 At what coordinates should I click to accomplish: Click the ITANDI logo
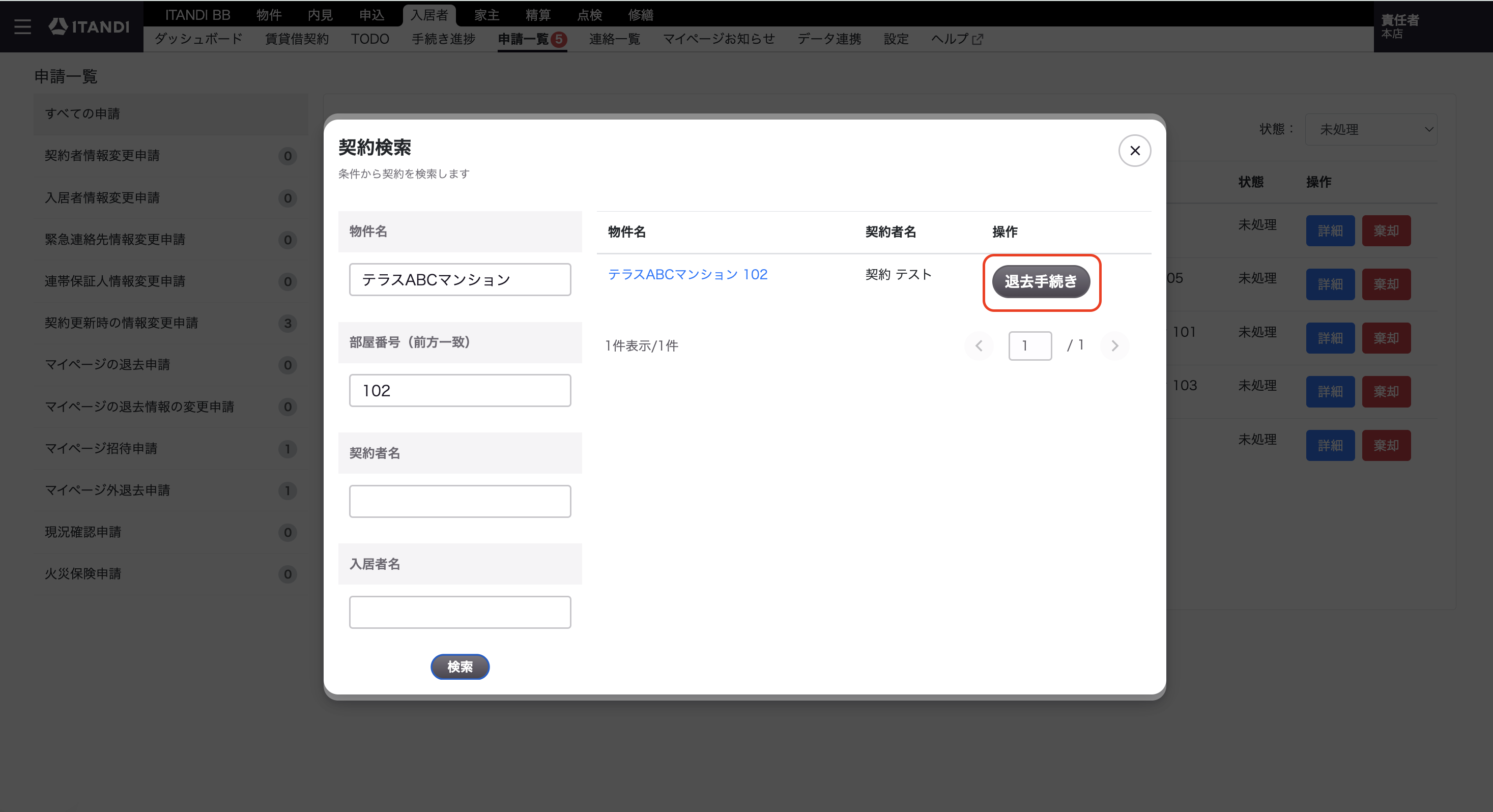(x=89, y=26)
